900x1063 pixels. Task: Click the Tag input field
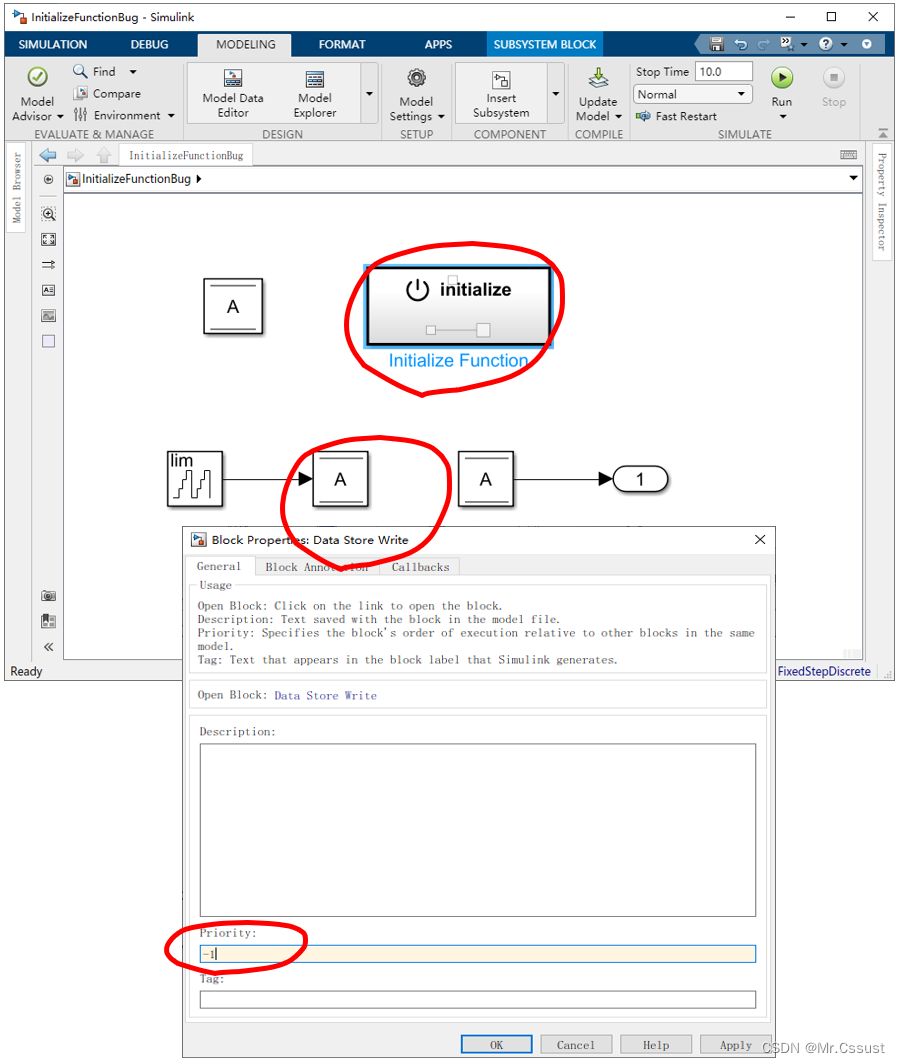click(x=477, y=999)
